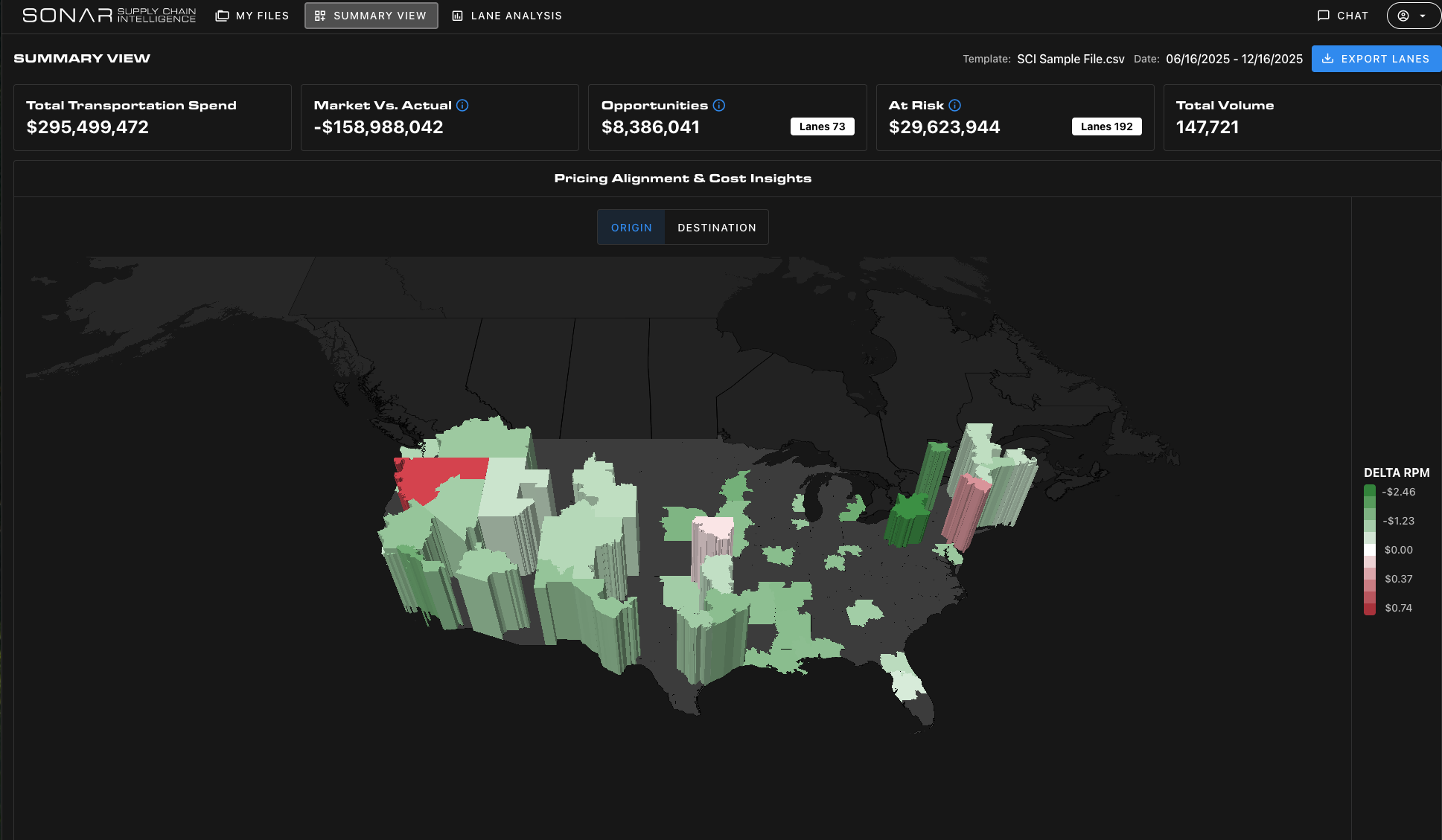Click the Lanes 73 badge
Image resolution: width=1442 pixels, height=840 pixels.
[x=822, y=126]
